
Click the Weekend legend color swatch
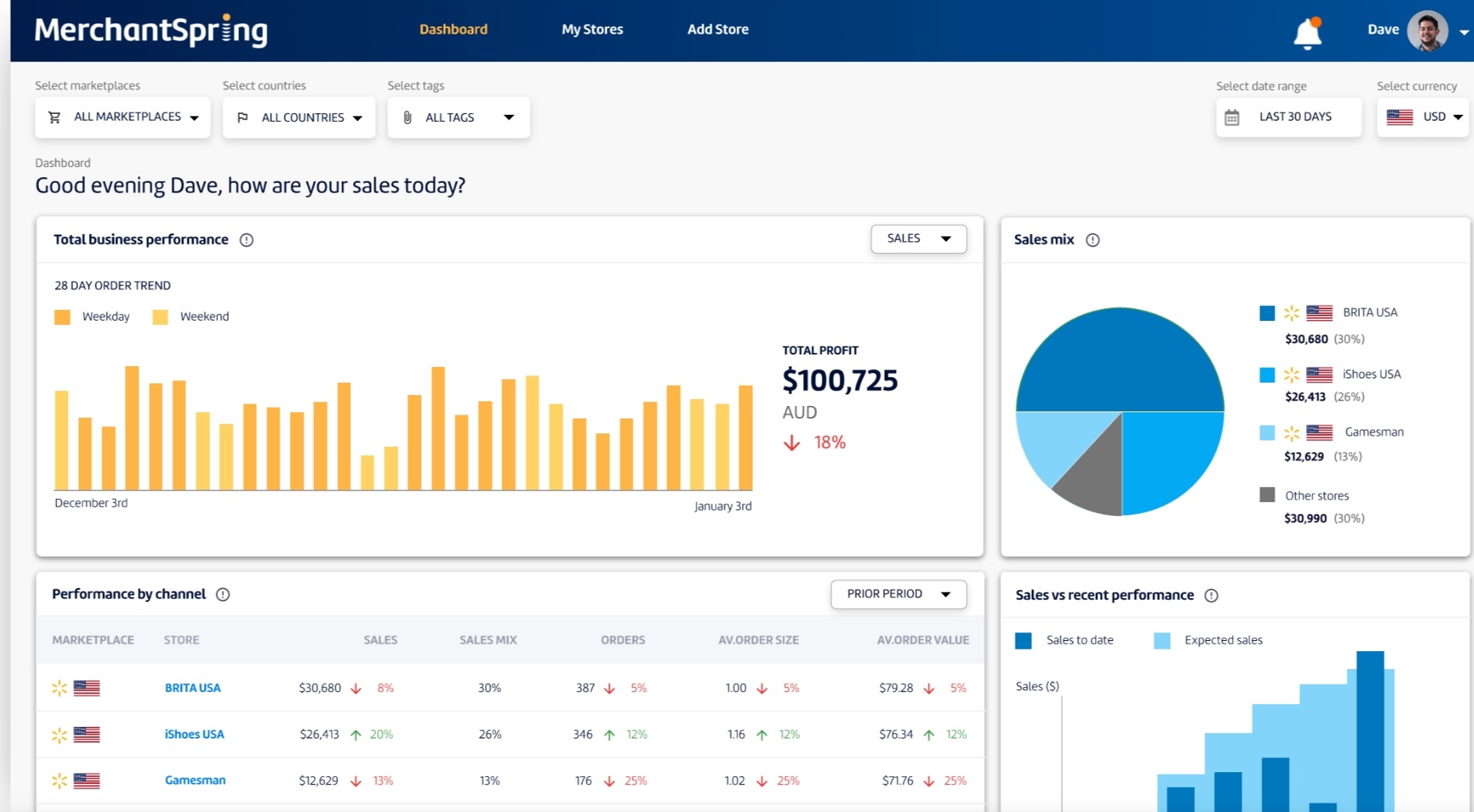[160, 317]
